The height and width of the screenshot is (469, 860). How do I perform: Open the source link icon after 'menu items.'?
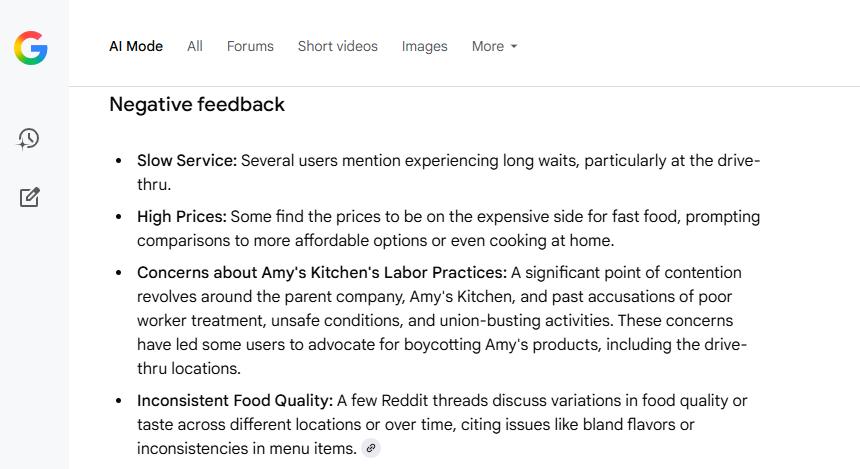coord(371,448)
